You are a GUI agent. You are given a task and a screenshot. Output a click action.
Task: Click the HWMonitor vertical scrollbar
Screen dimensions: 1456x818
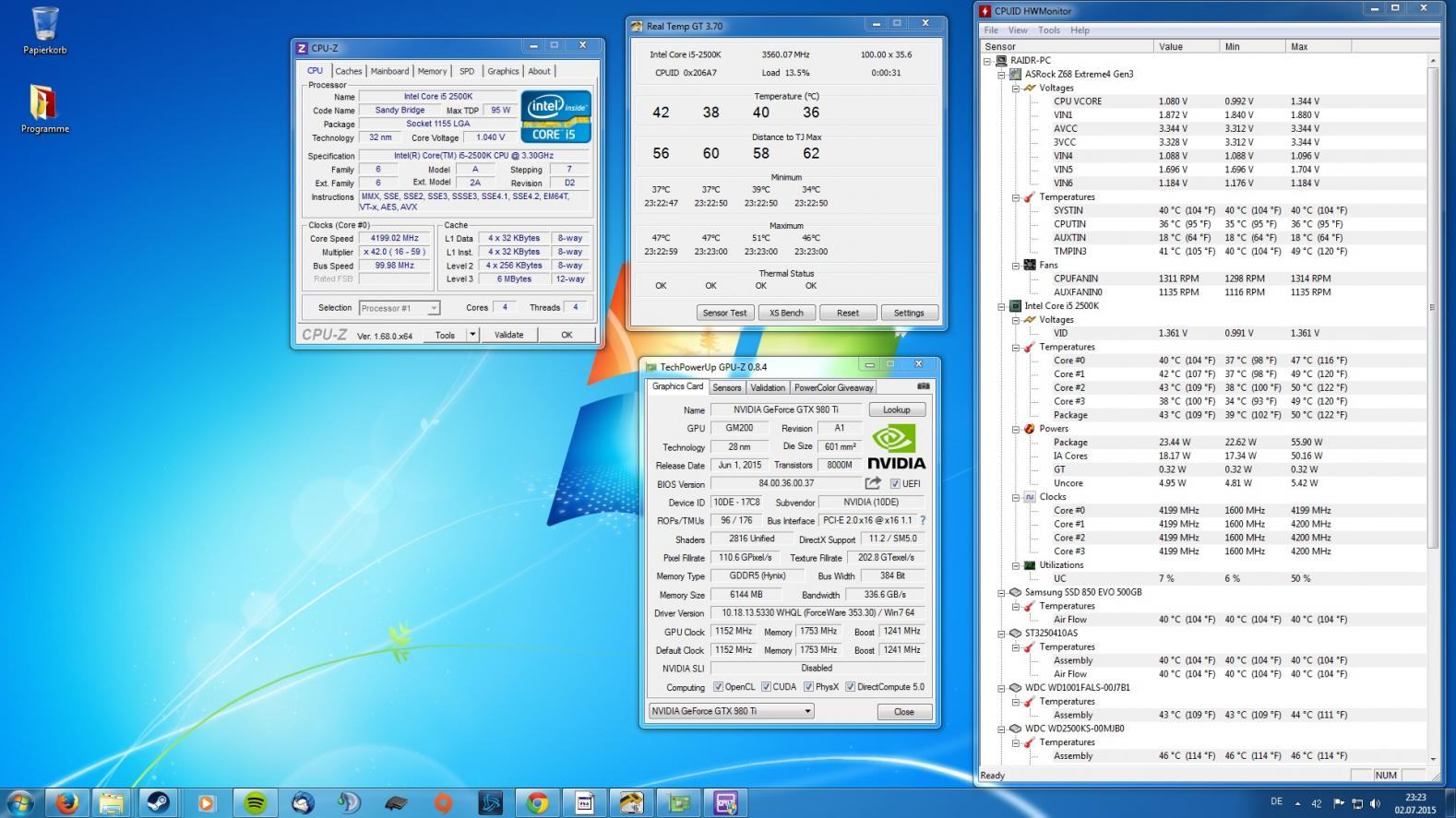pos(1433,308)
